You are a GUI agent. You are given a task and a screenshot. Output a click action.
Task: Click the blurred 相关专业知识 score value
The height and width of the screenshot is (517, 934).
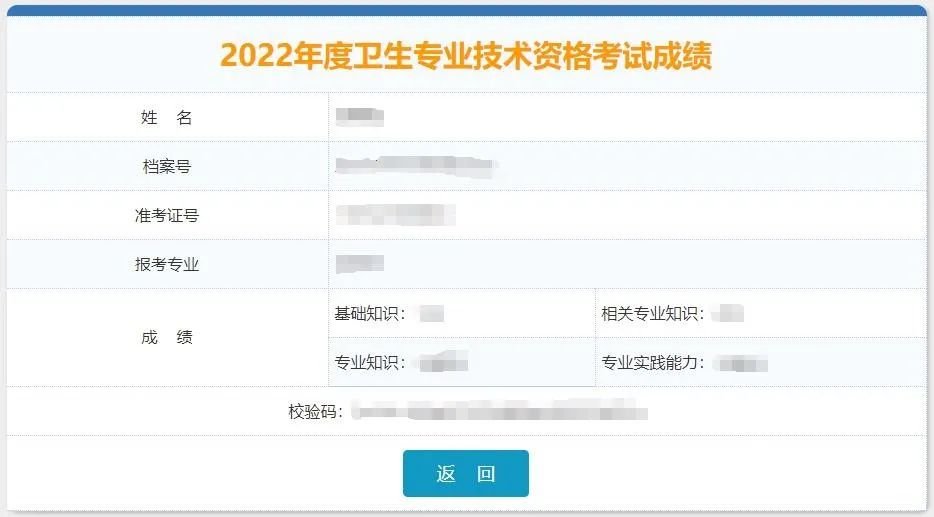pyautogui.click(x=731, y=314)
